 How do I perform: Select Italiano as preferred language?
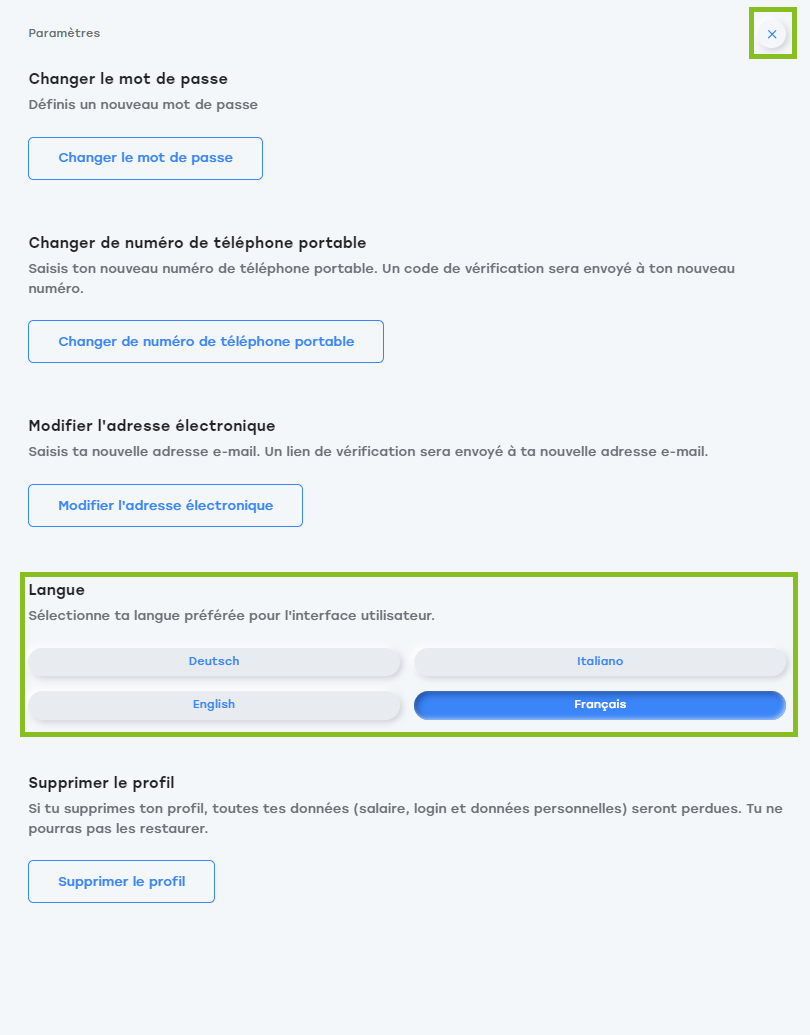tap(600, 661)
